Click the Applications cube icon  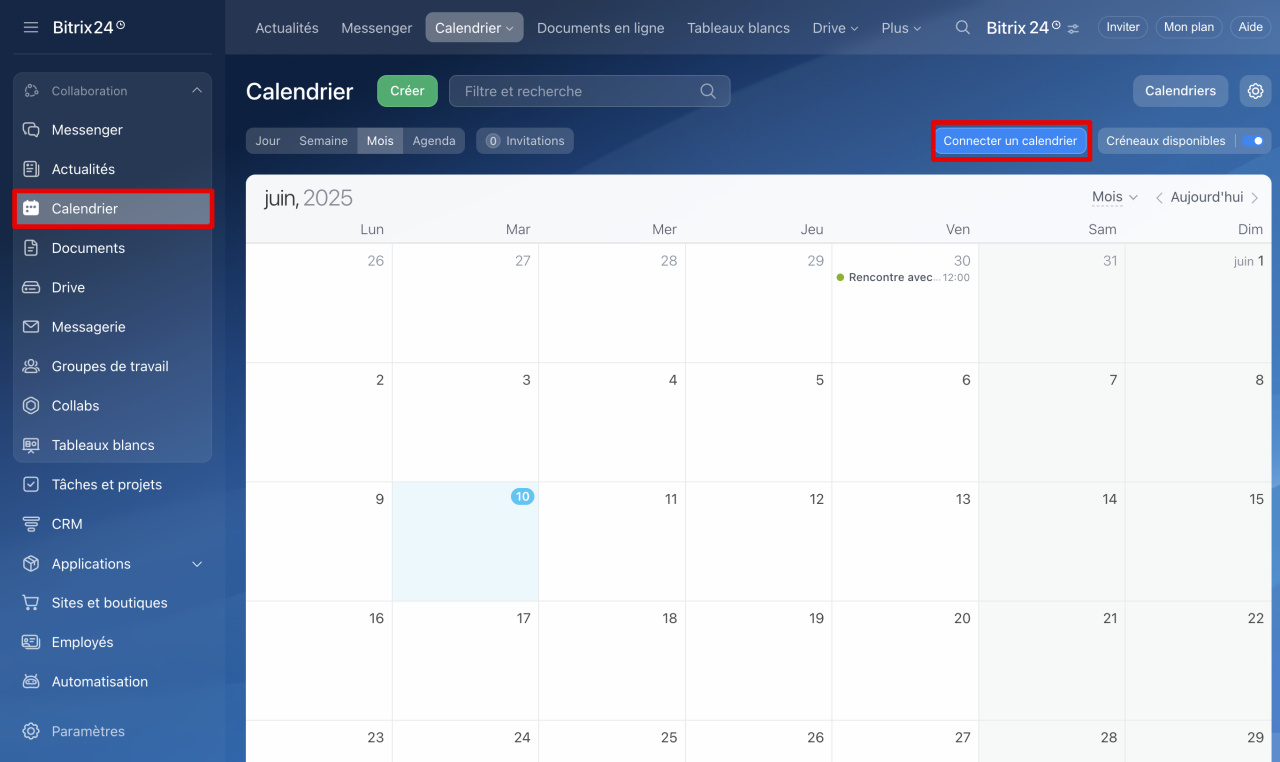click(x=31, y=564)
